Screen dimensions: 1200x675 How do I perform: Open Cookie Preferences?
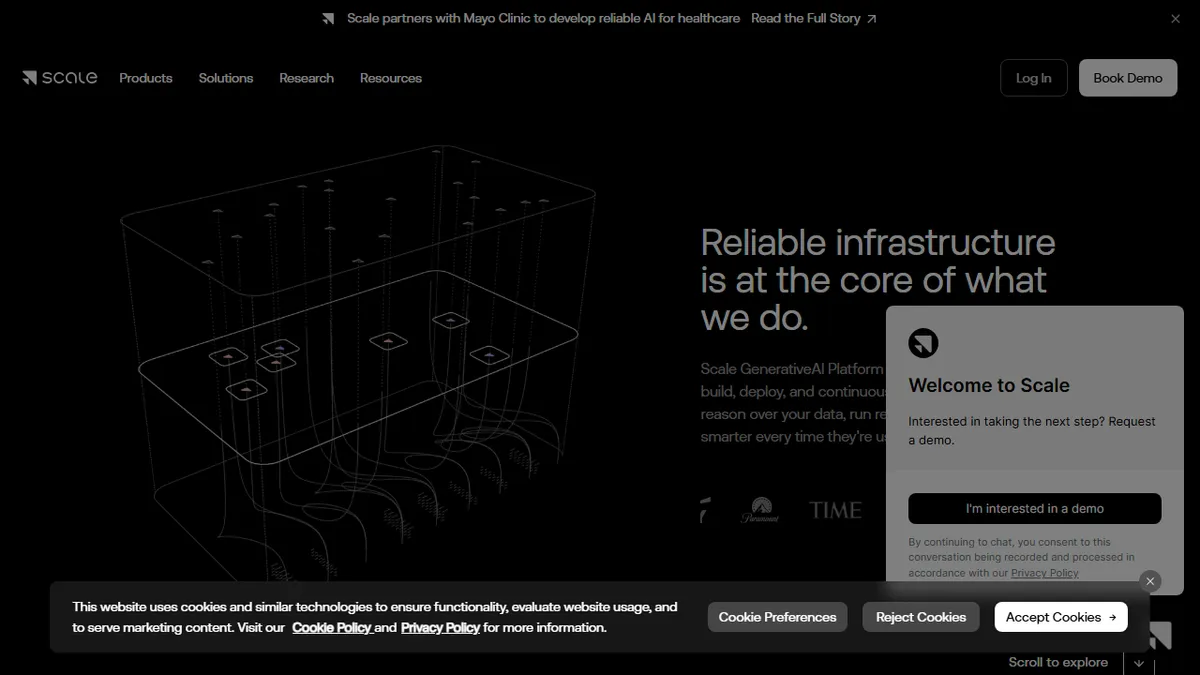(777, 617)
